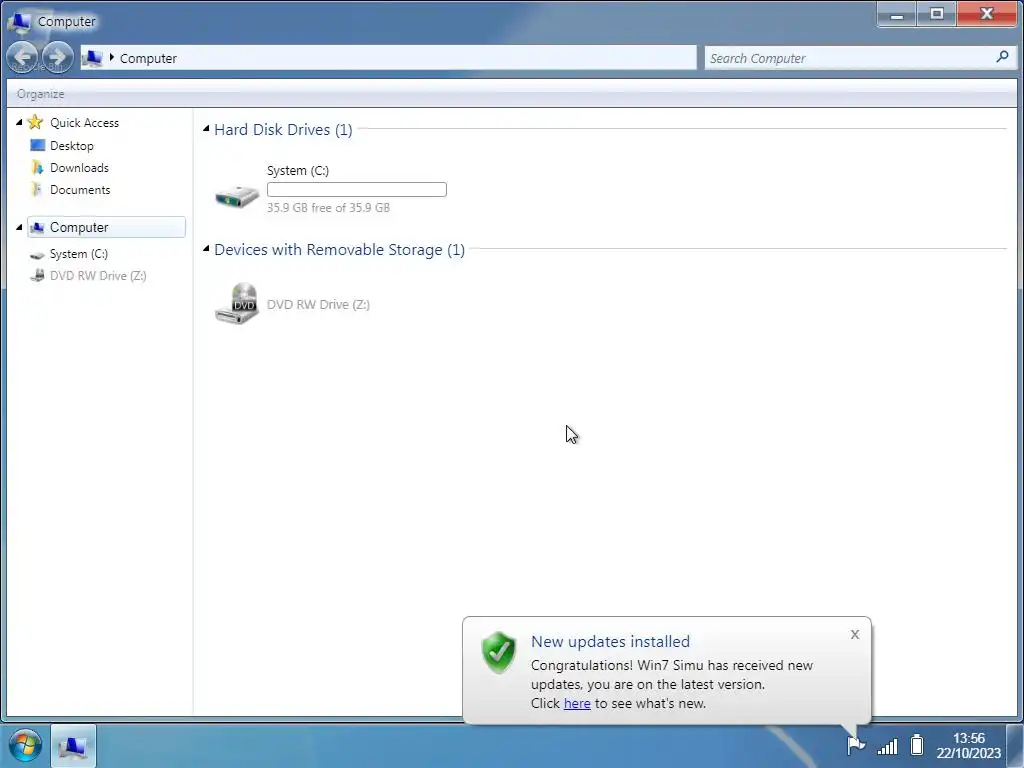
Task: Open the network signal tray icon
Action: (888, 745)
